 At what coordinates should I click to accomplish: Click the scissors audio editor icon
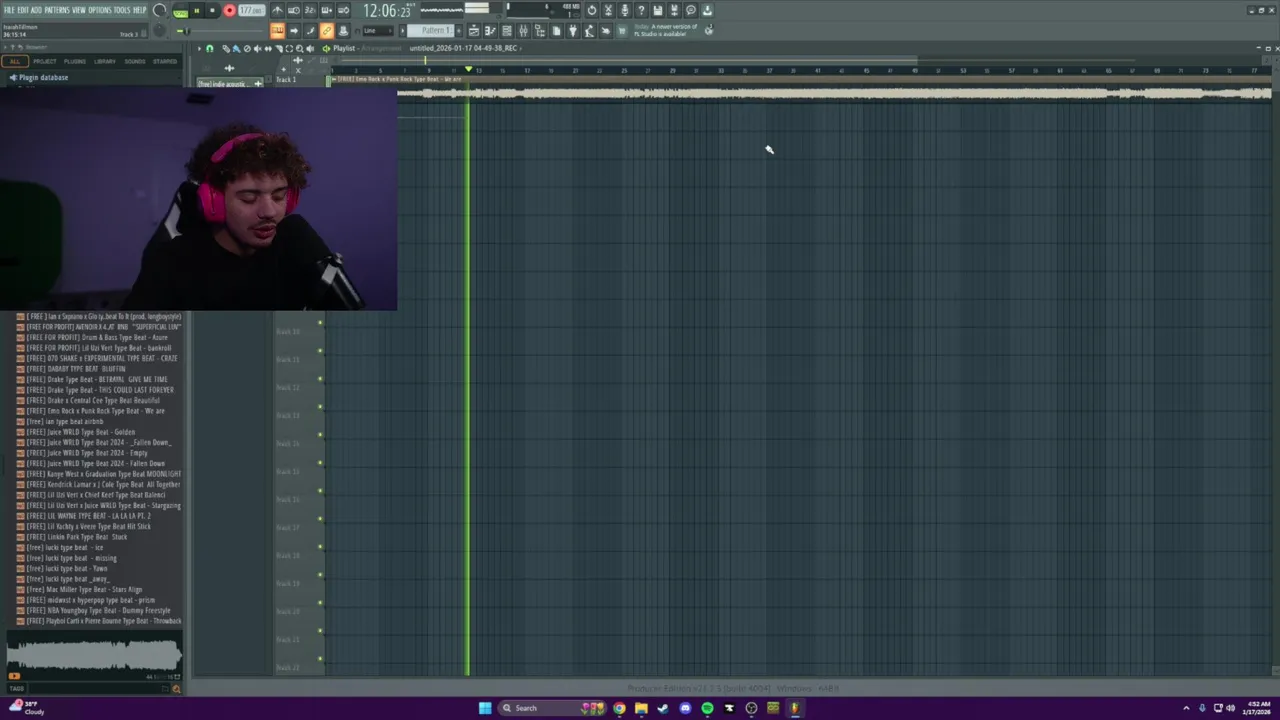608,10
